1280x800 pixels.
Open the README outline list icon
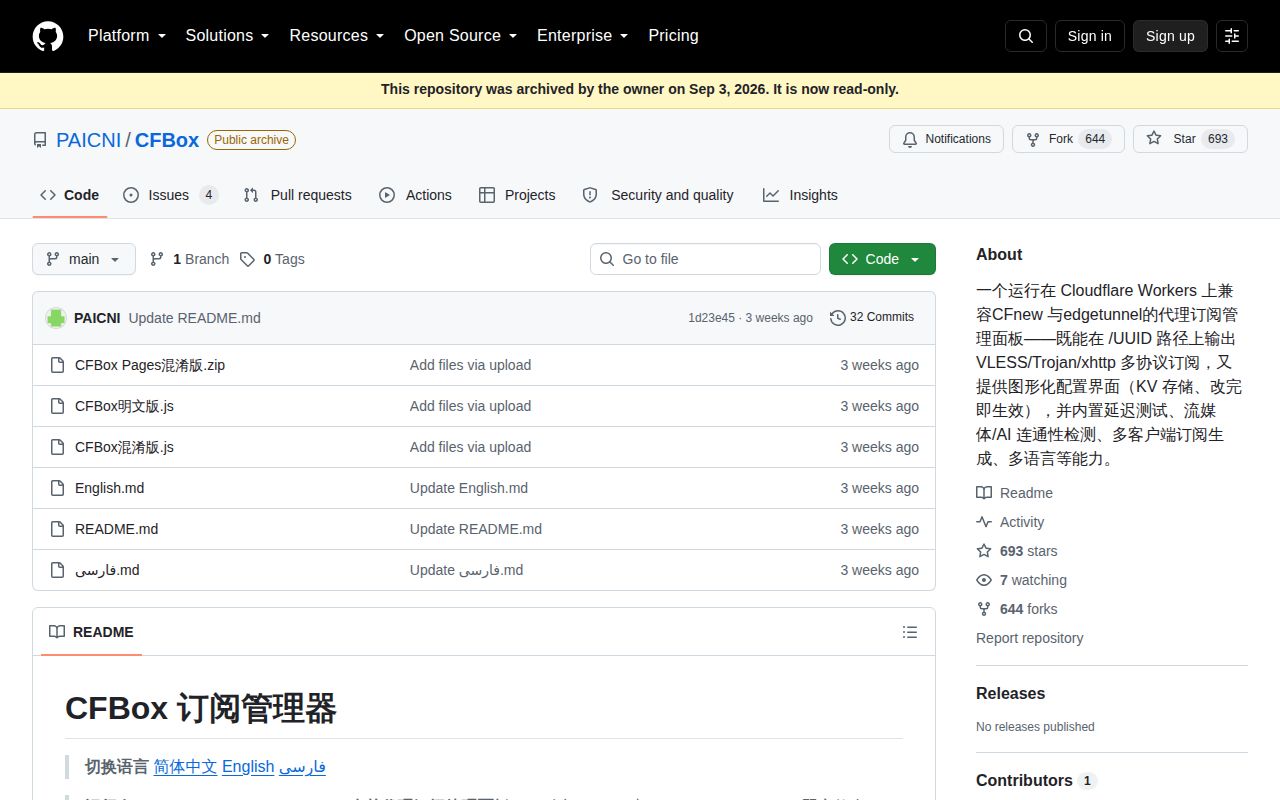[910, 632]
